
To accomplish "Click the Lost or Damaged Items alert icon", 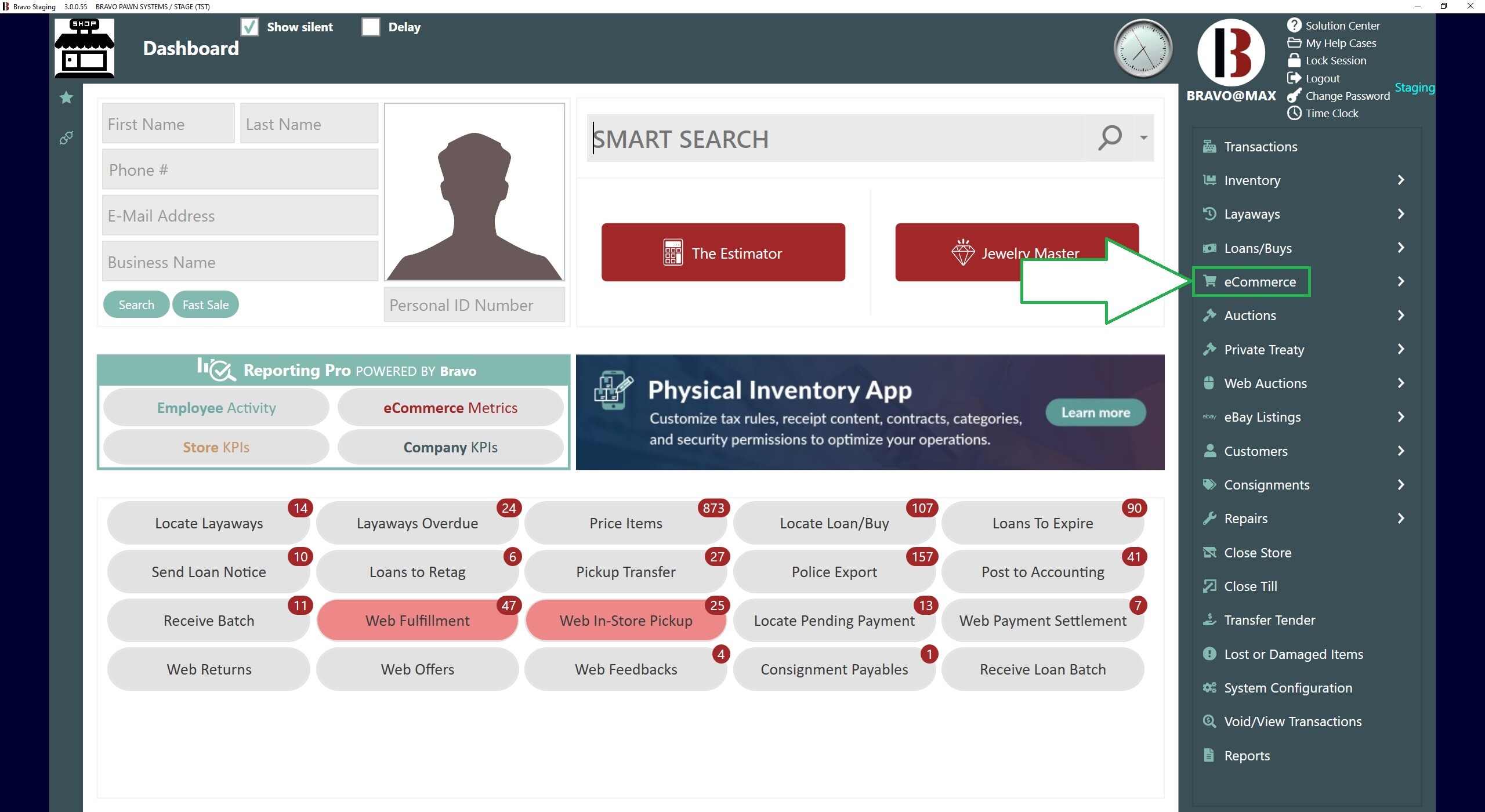I will click(1209, 654).
